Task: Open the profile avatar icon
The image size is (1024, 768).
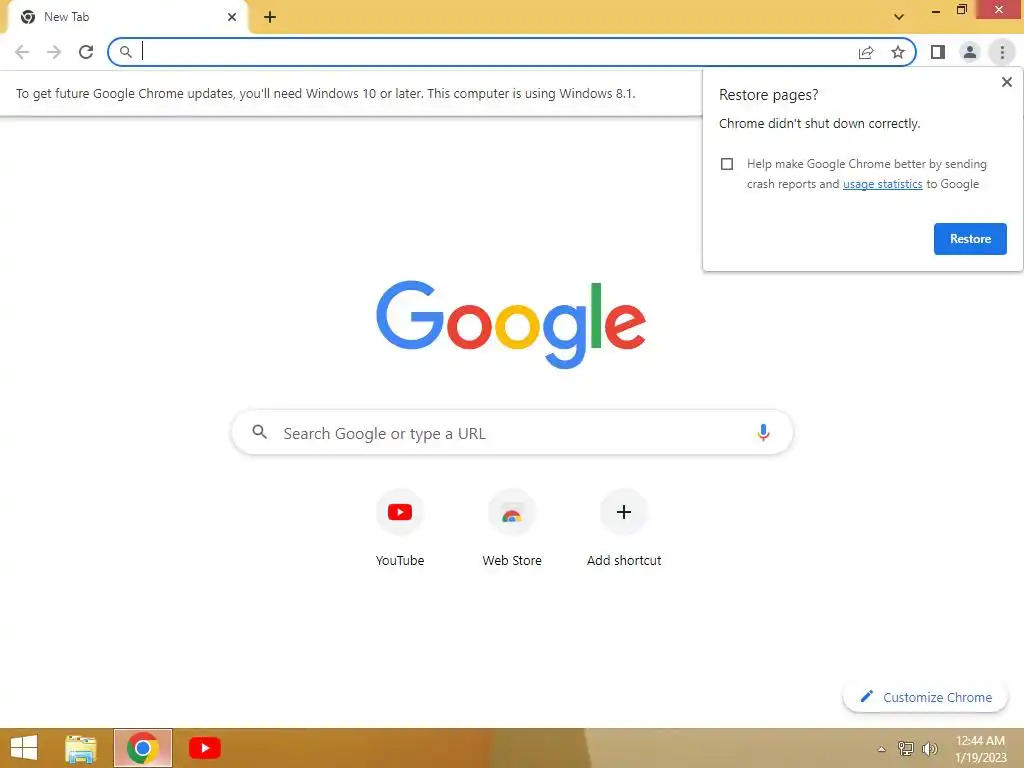Action: (970, 52)
